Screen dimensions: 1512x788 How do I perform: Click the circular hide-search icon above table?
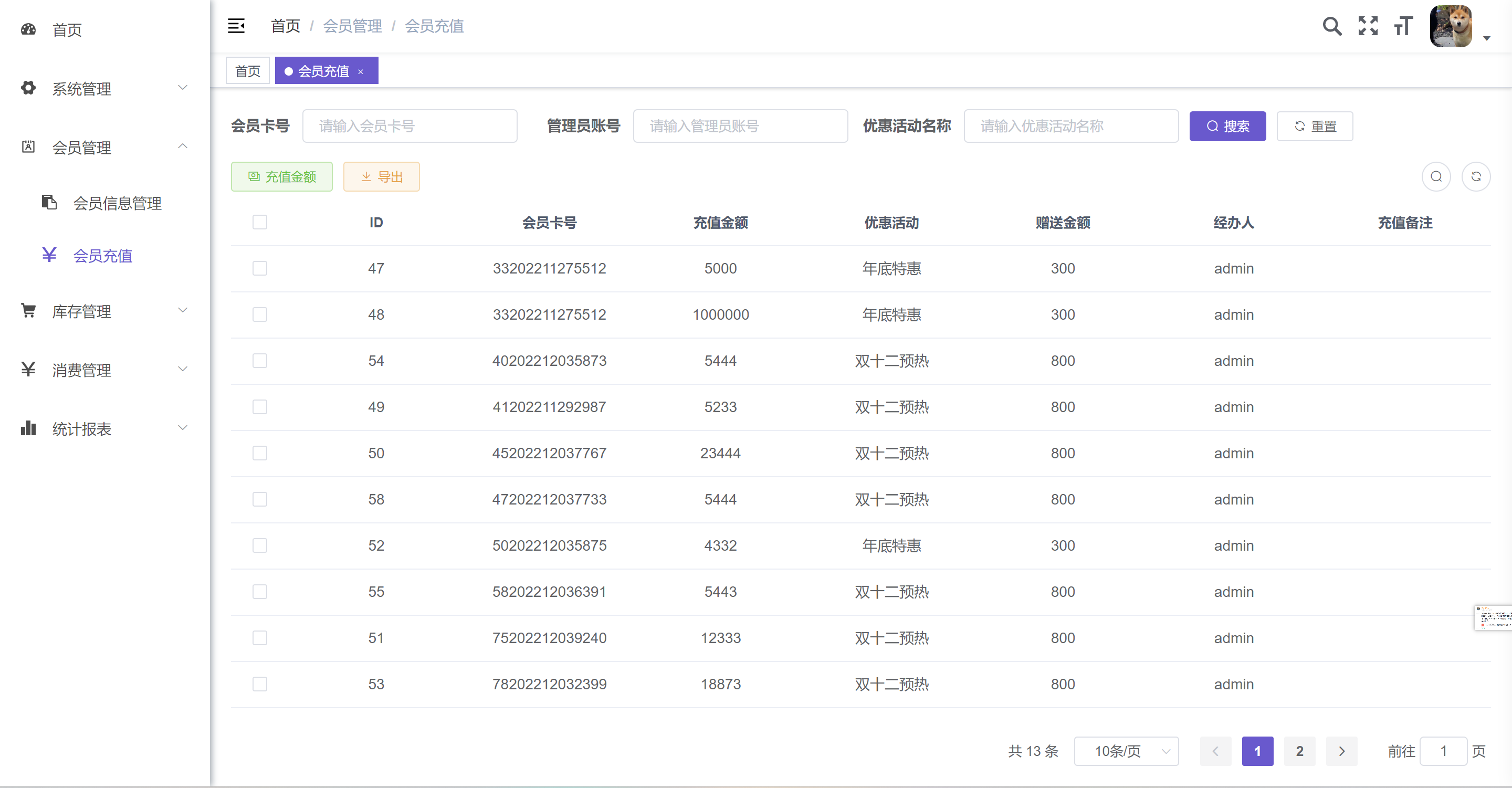pos(1436,176)
